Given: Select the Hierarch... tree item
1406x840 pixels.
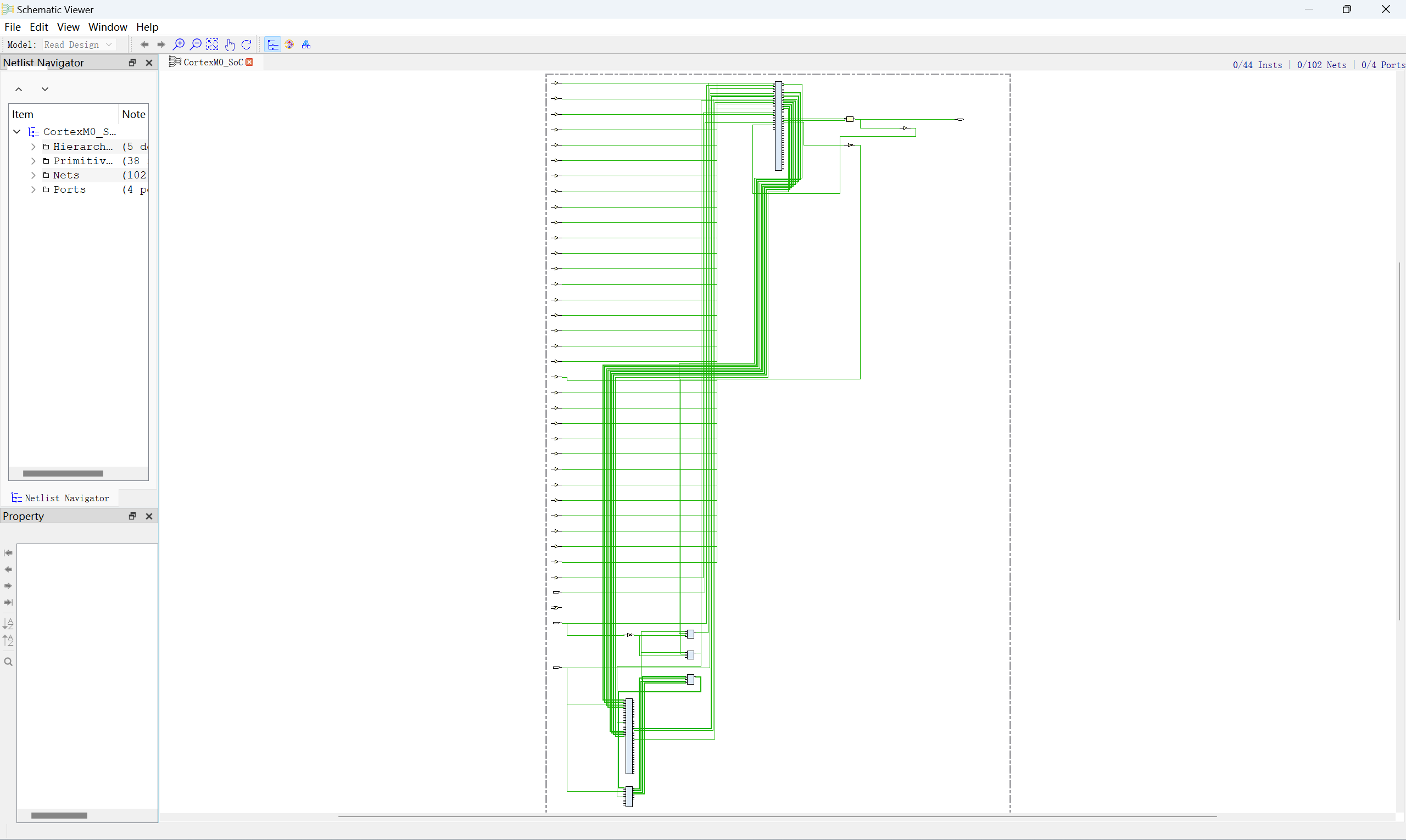Looking at the screenshot, I should 83,147.
